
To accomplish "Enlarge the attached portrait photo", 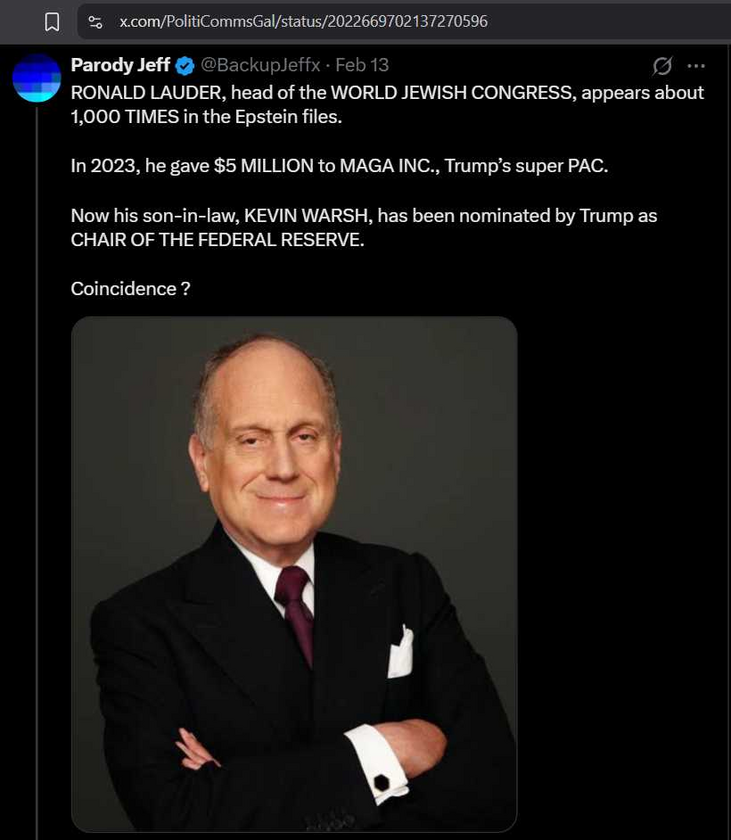I will 294,574.
